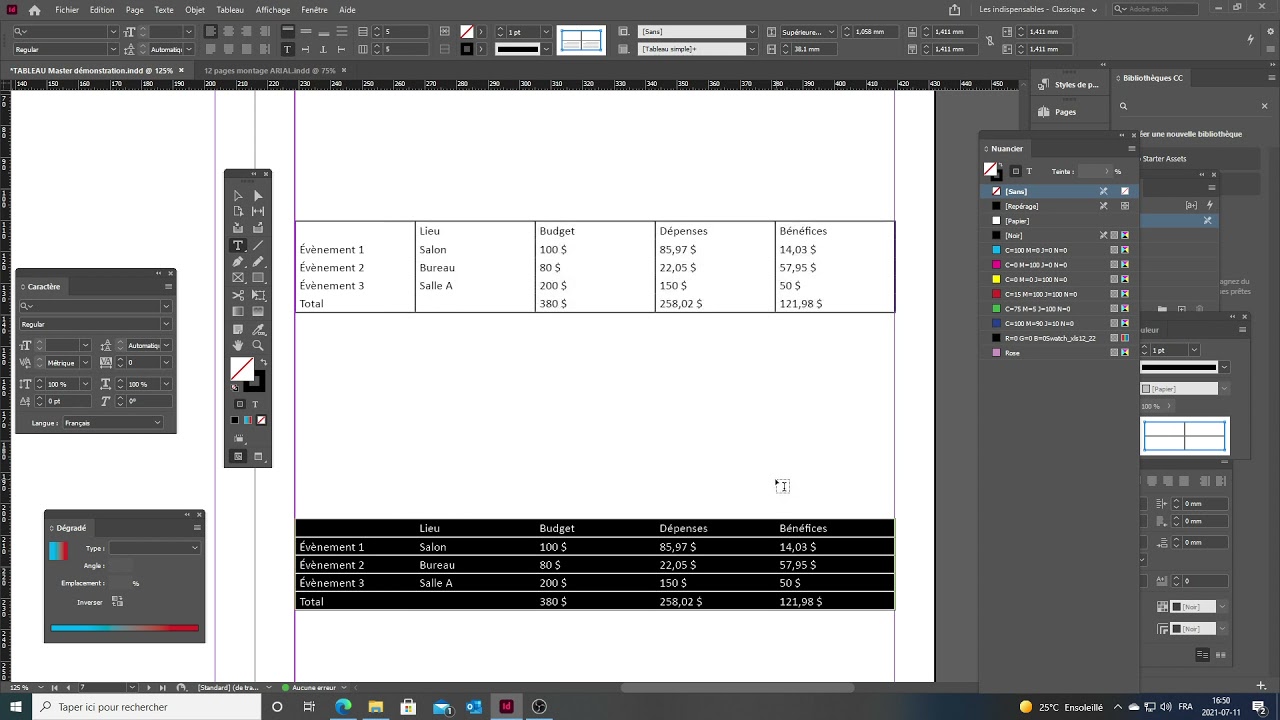
Task: Select the Pencil tool
Action: [x=258, y=262]
